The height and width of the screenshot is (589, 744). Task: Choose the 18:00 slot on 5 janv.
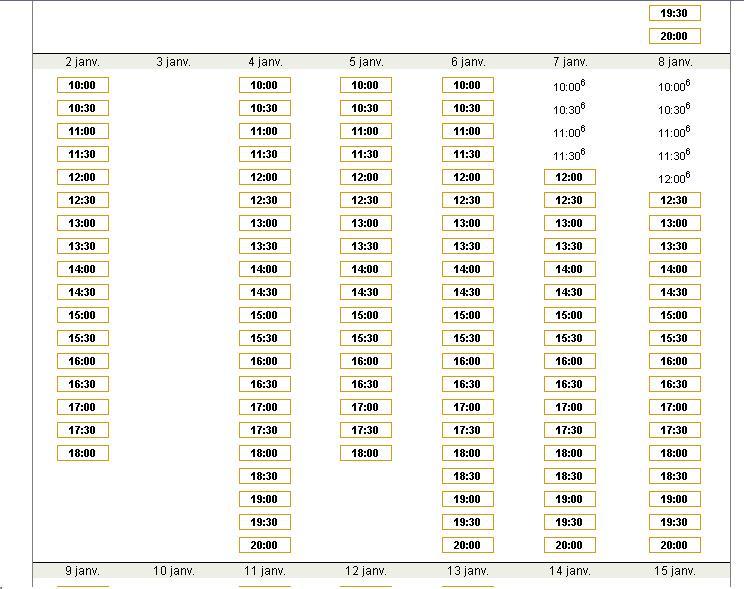pyautogui.click(x=366, y=453)
